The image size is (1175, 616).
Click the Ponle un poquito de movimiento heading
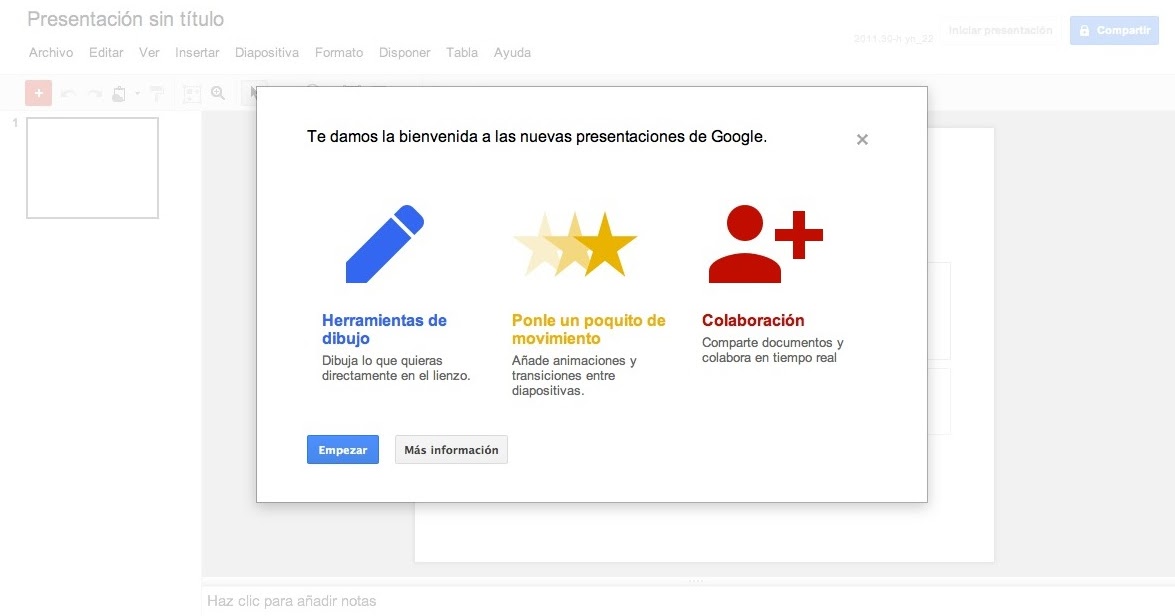point(588,329)
